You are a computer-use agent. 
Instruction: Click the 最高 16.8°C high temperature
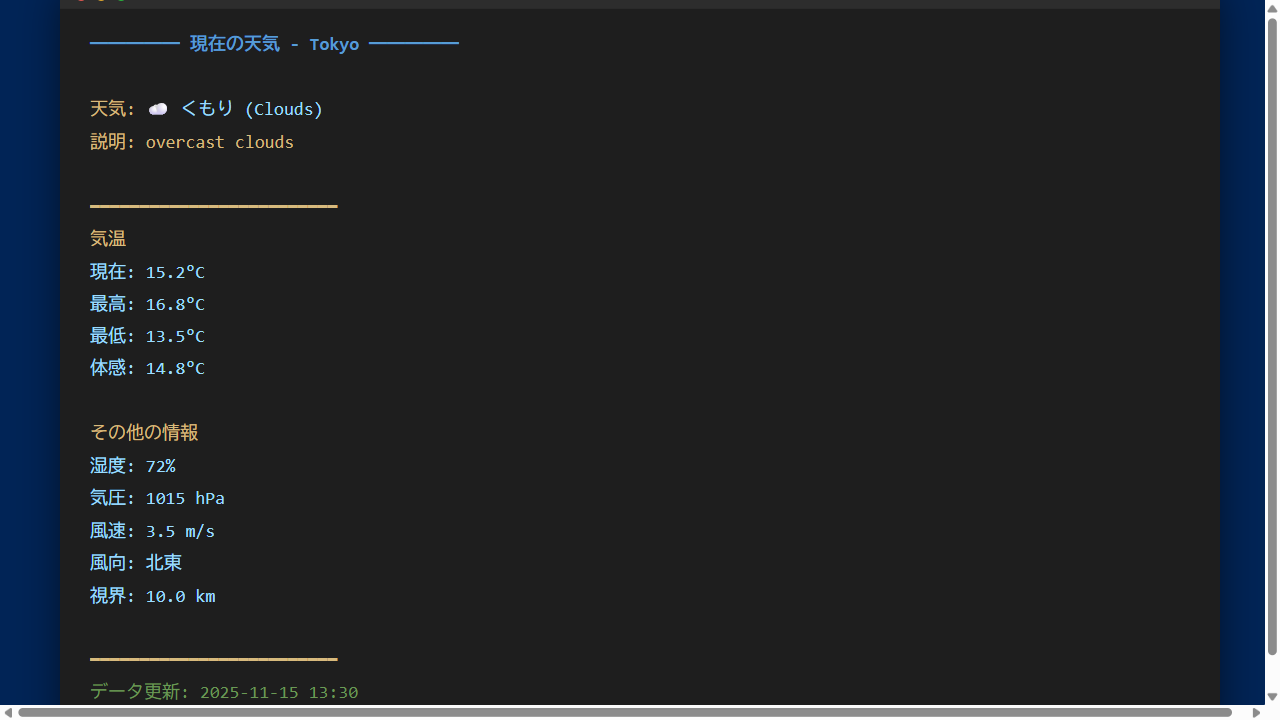tap(175, 304)
